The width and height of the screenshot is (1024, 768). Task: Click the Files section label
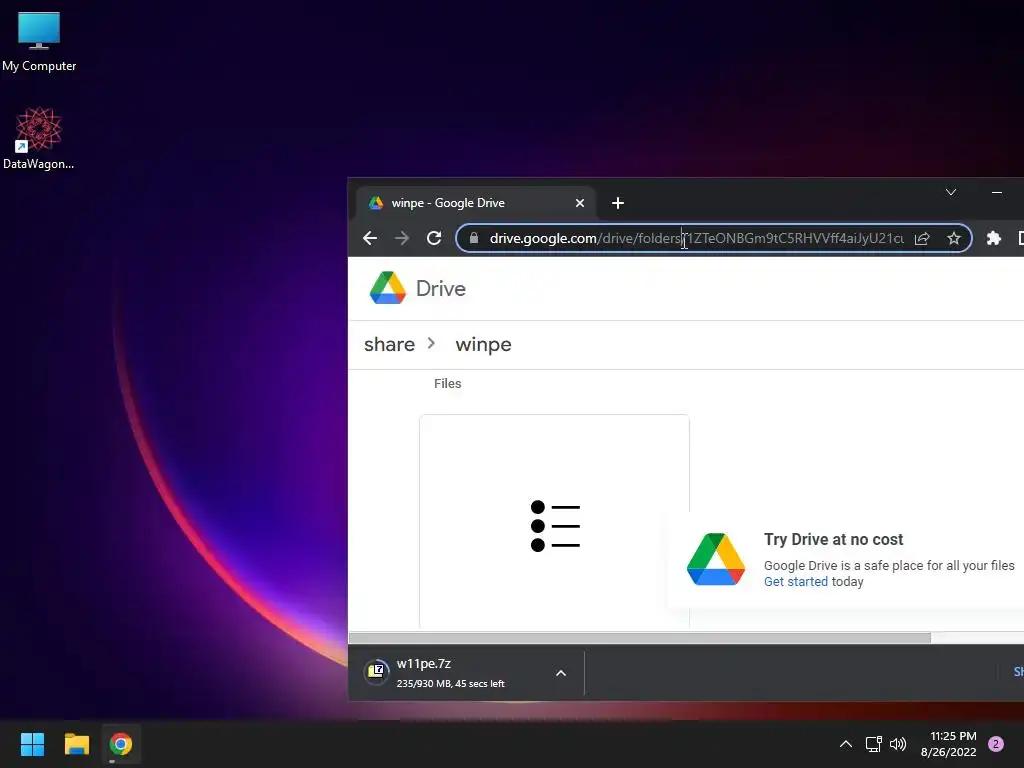coord(447,384)
